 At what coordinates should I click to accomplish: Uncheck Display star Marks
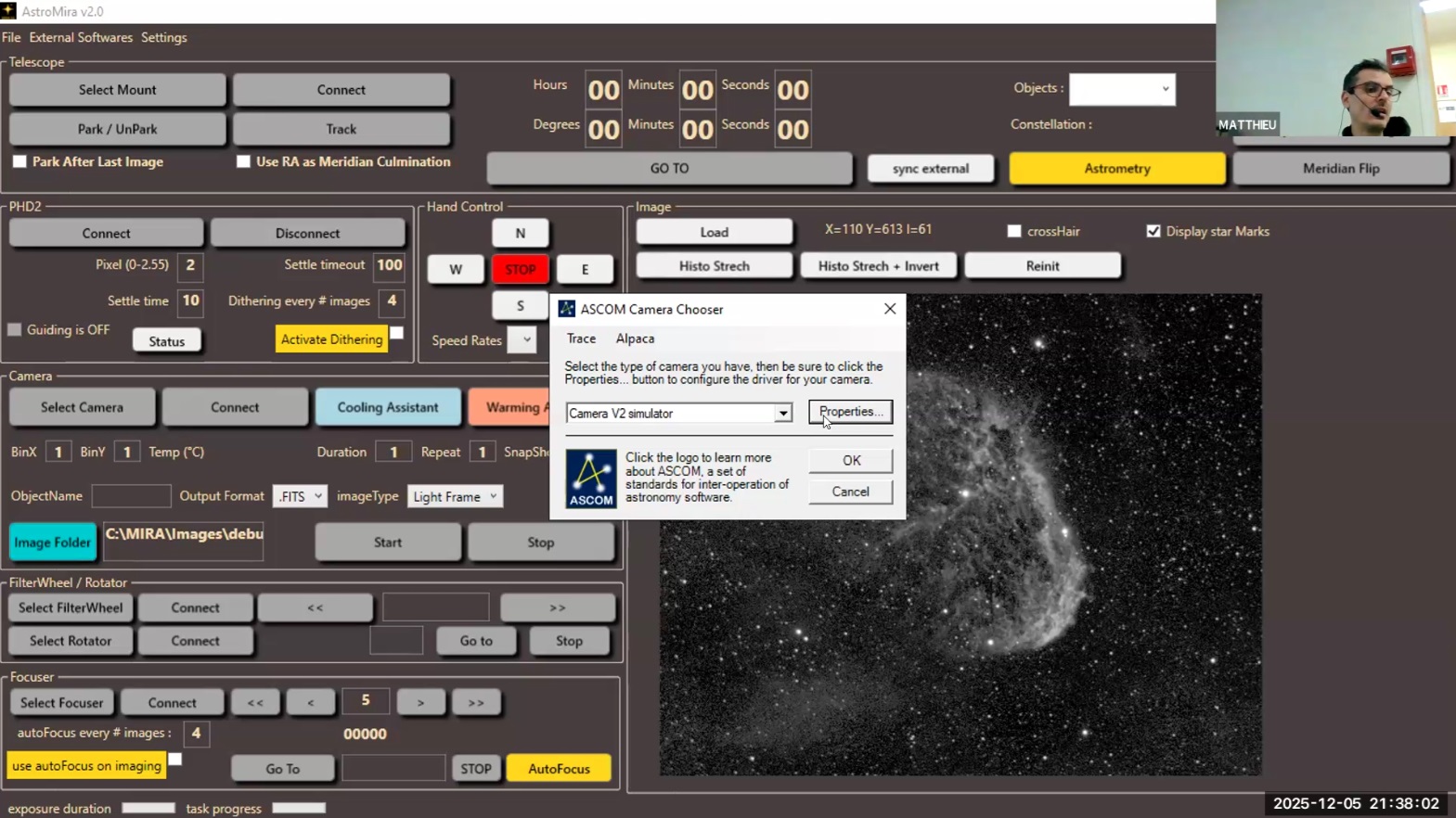(1153, 231)
